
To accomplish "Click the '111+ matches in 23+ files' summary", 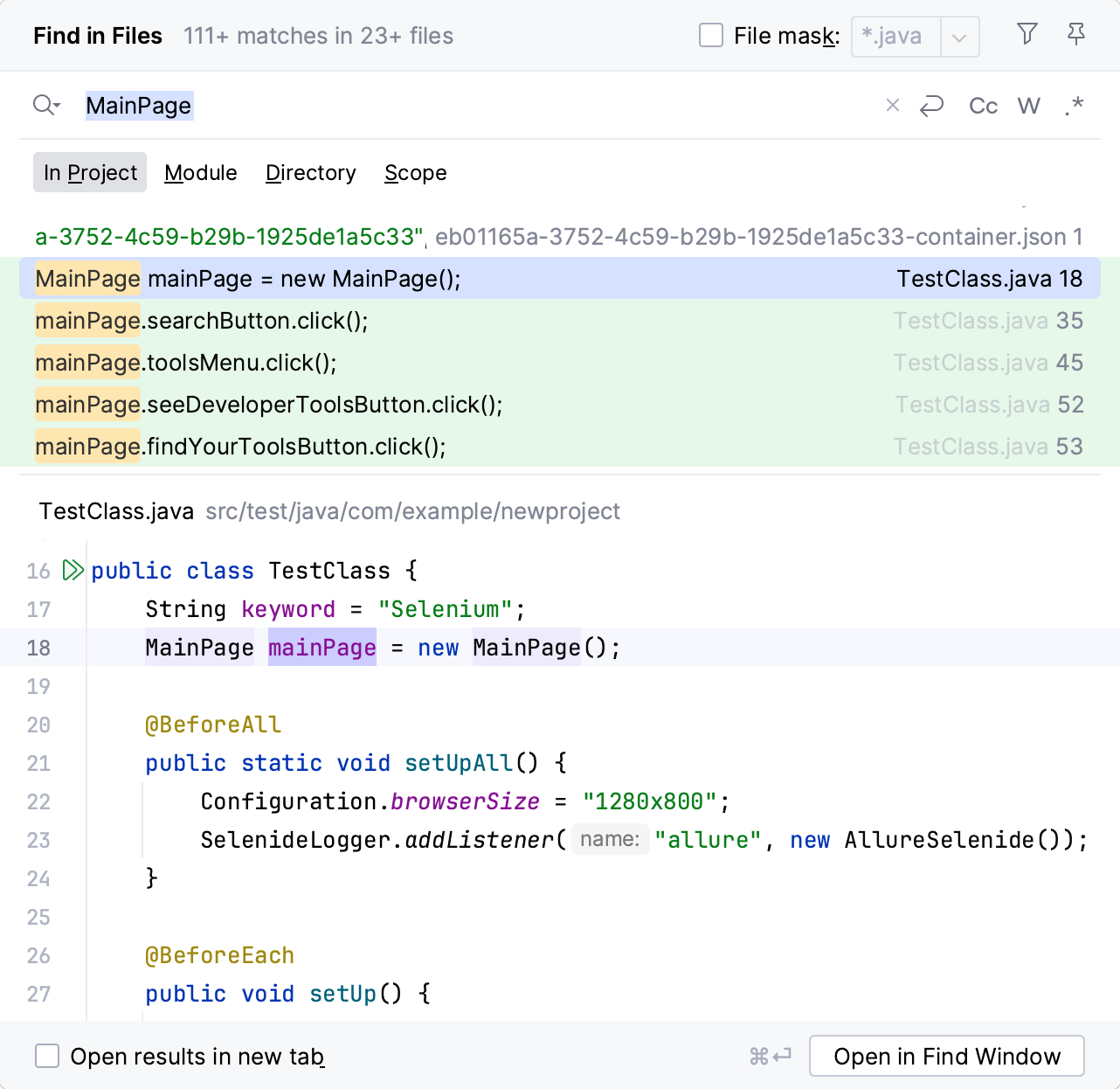I will tap(319, 36).
